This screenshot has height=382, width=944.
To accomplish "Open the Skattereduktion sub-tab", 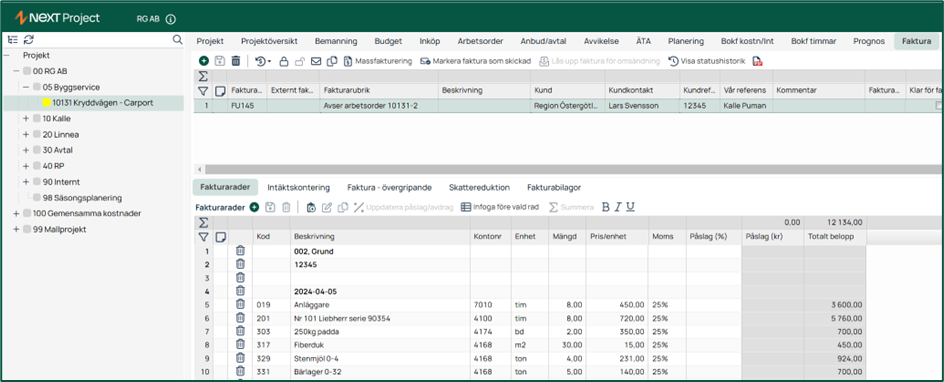I will pos(479,187).
